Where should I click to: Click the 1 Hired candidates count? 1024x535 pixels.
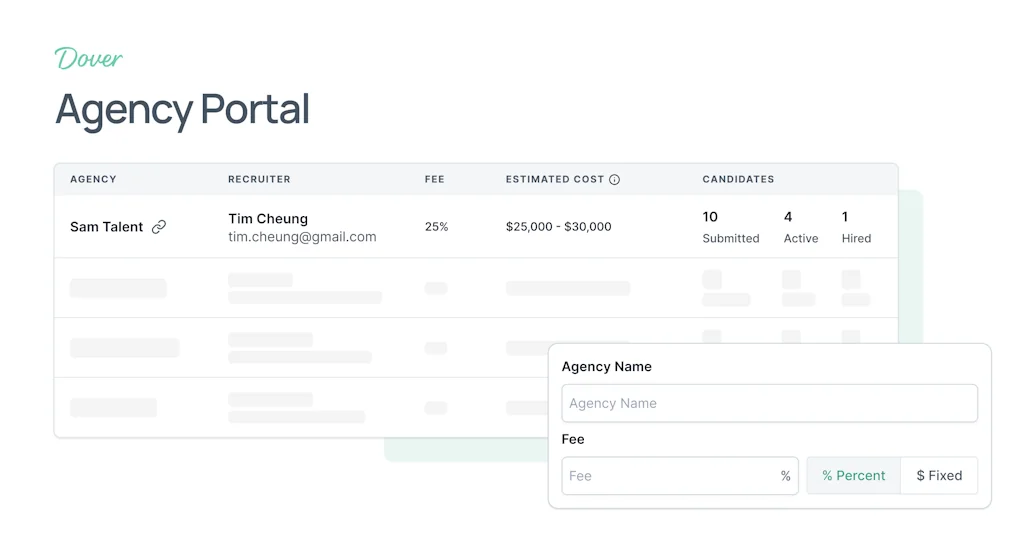(856, 227)
